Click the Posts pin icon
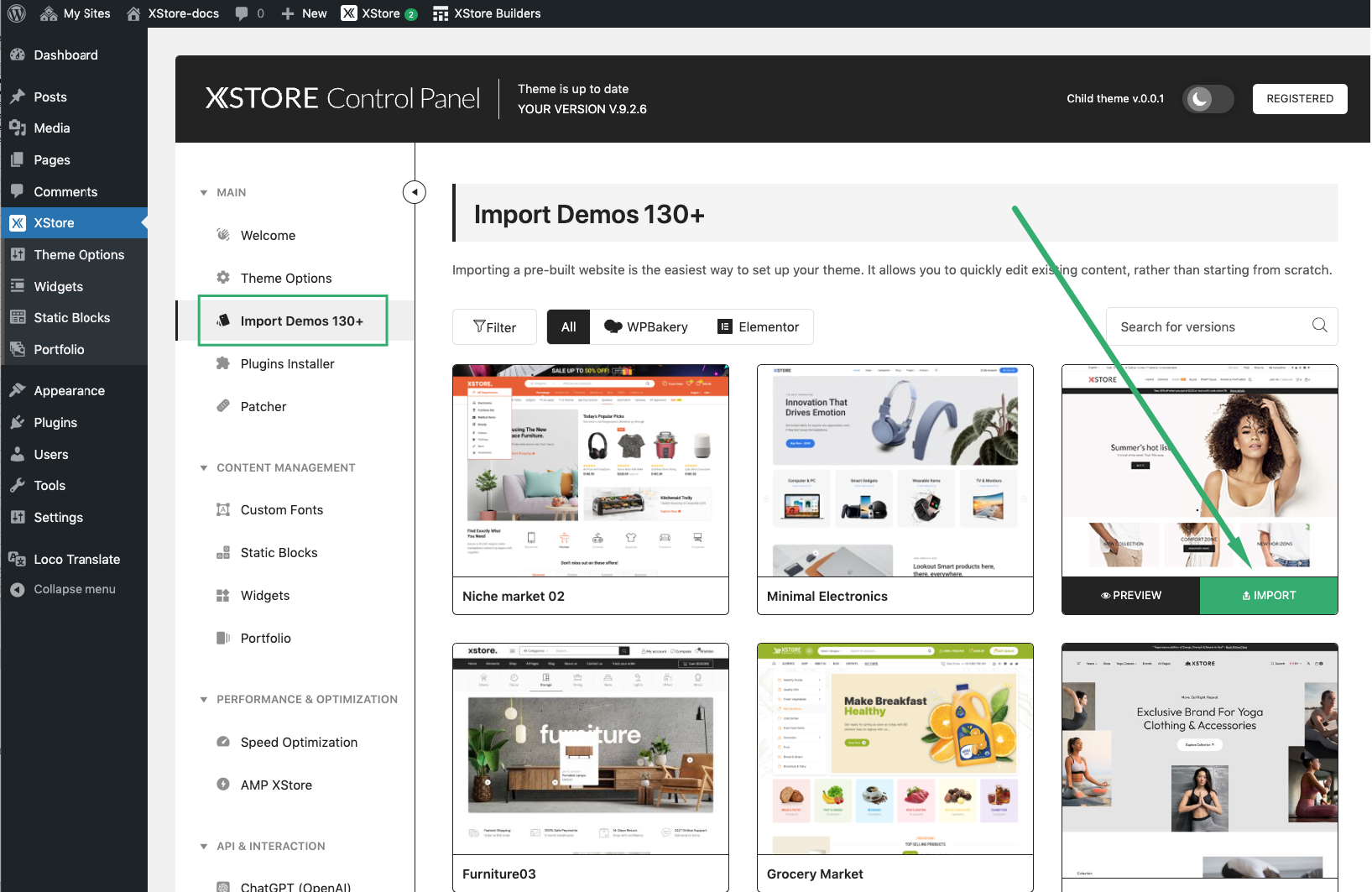This screenshot has height=892, width=1372. click(18, 97)
